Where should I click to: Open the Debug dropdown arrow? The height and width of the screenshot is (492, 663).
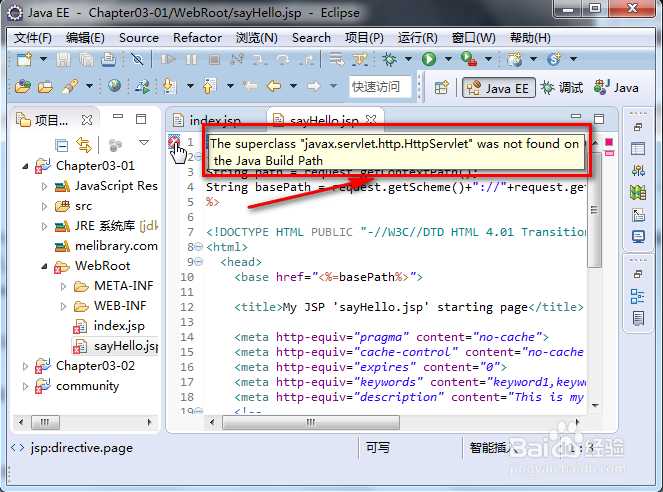coord(408,59)
